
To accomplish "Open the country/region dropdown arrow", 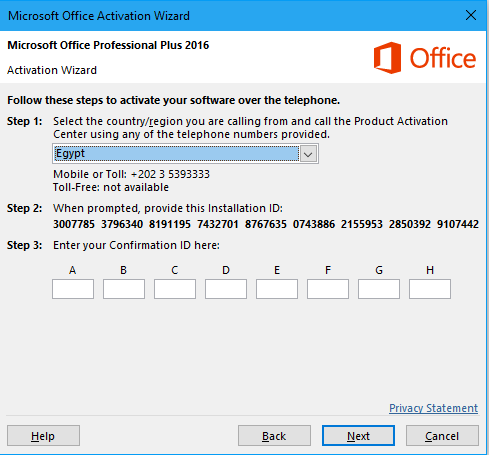I will pos(308,154).
